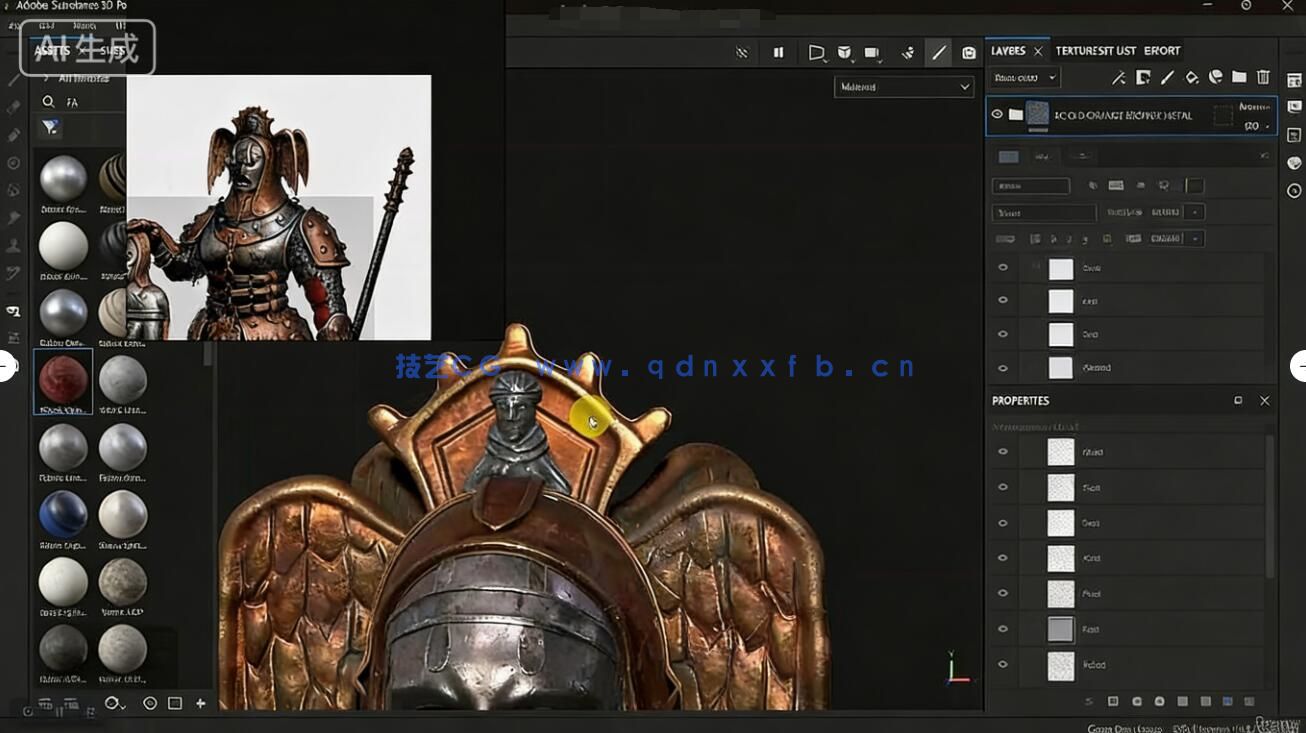
Task: Toggle the eye icon beside the bottom Properties entry
Action: point(1003,664)
